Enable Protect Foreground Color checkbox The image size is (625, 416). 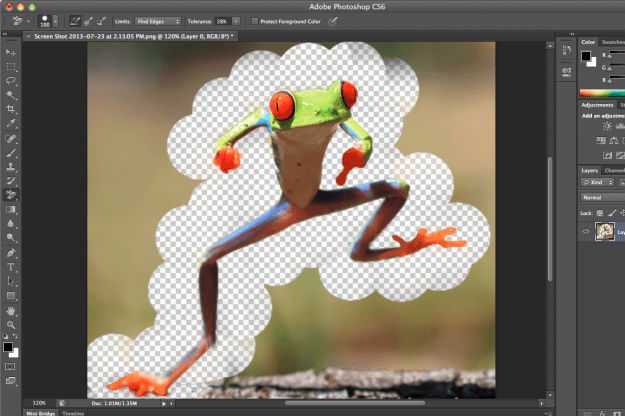pyautogui.click(x=255, y=20)
